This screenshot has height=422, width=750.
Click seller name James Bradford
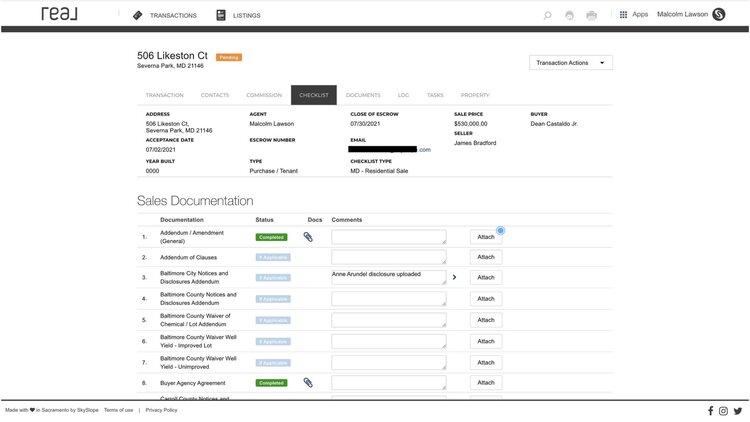click(x=475, y=143)
